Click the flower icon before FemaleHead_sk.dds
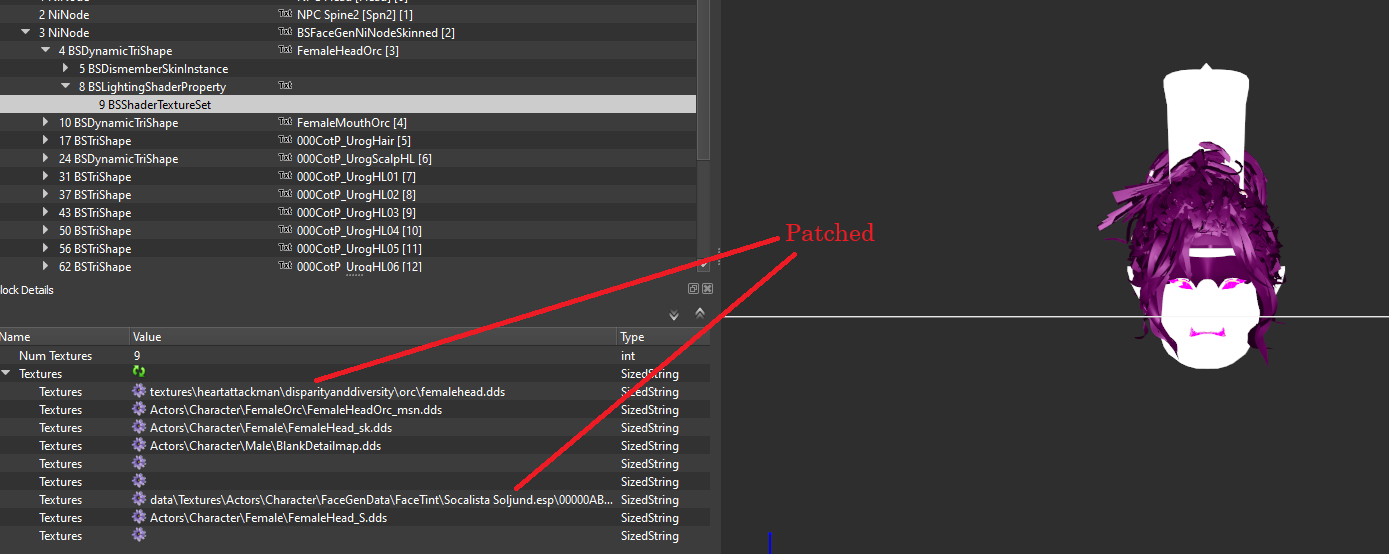Screen dimensions: 1389x554 pyautogui.click(x=139, y=427)
